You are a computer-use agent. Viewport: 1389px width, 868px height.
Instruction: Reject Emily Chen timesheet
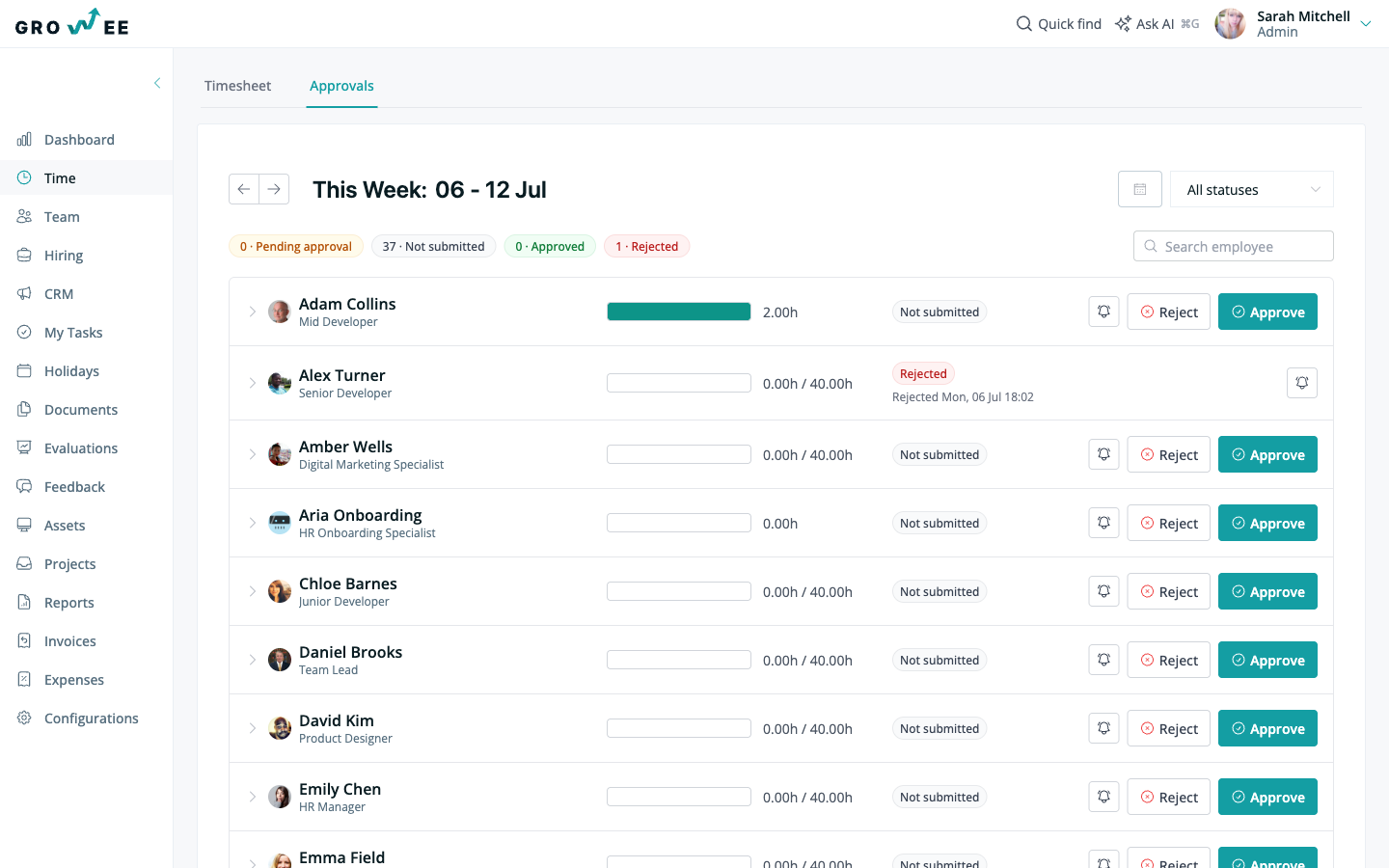[1169, 797]
